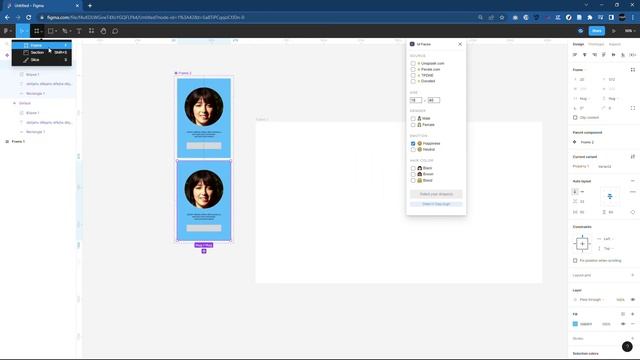Check the Male gender checkbox
This screenshot has height=360, width=640.
click(413, 119)
